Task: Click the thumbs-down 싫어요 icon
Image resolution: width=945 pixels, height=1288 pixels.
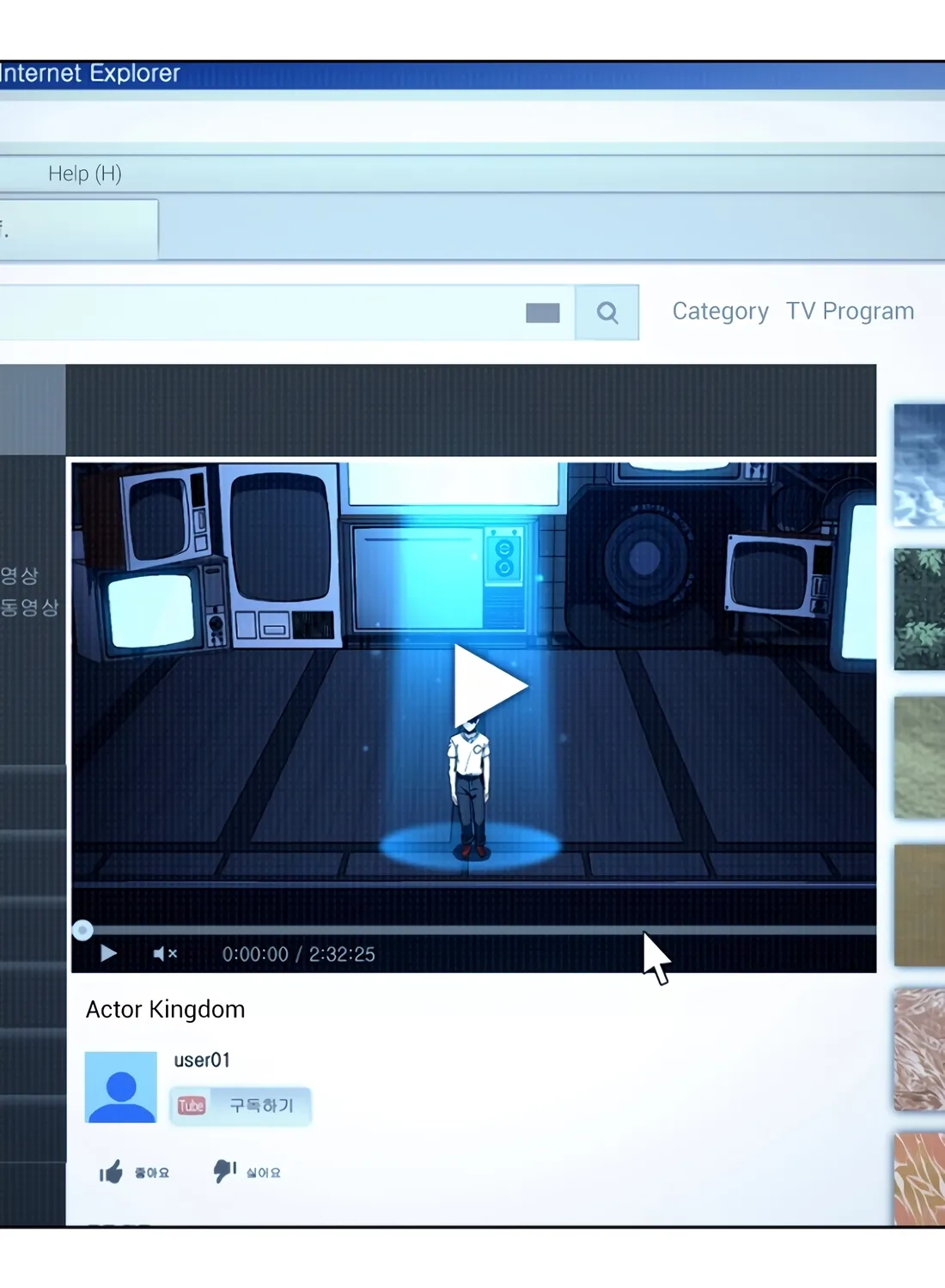Action: point(224,1170)
